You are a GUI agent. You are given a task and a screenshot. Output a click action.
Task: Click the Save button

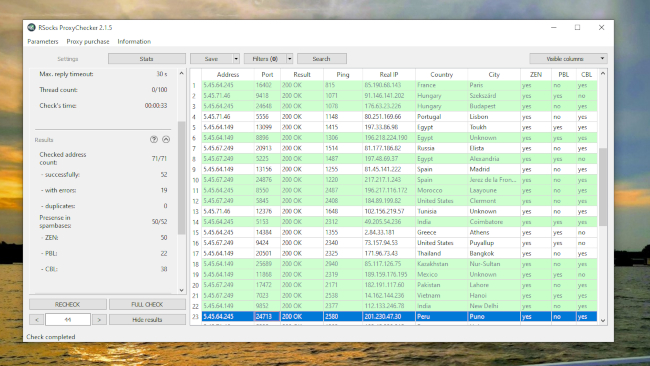(211, 59)
